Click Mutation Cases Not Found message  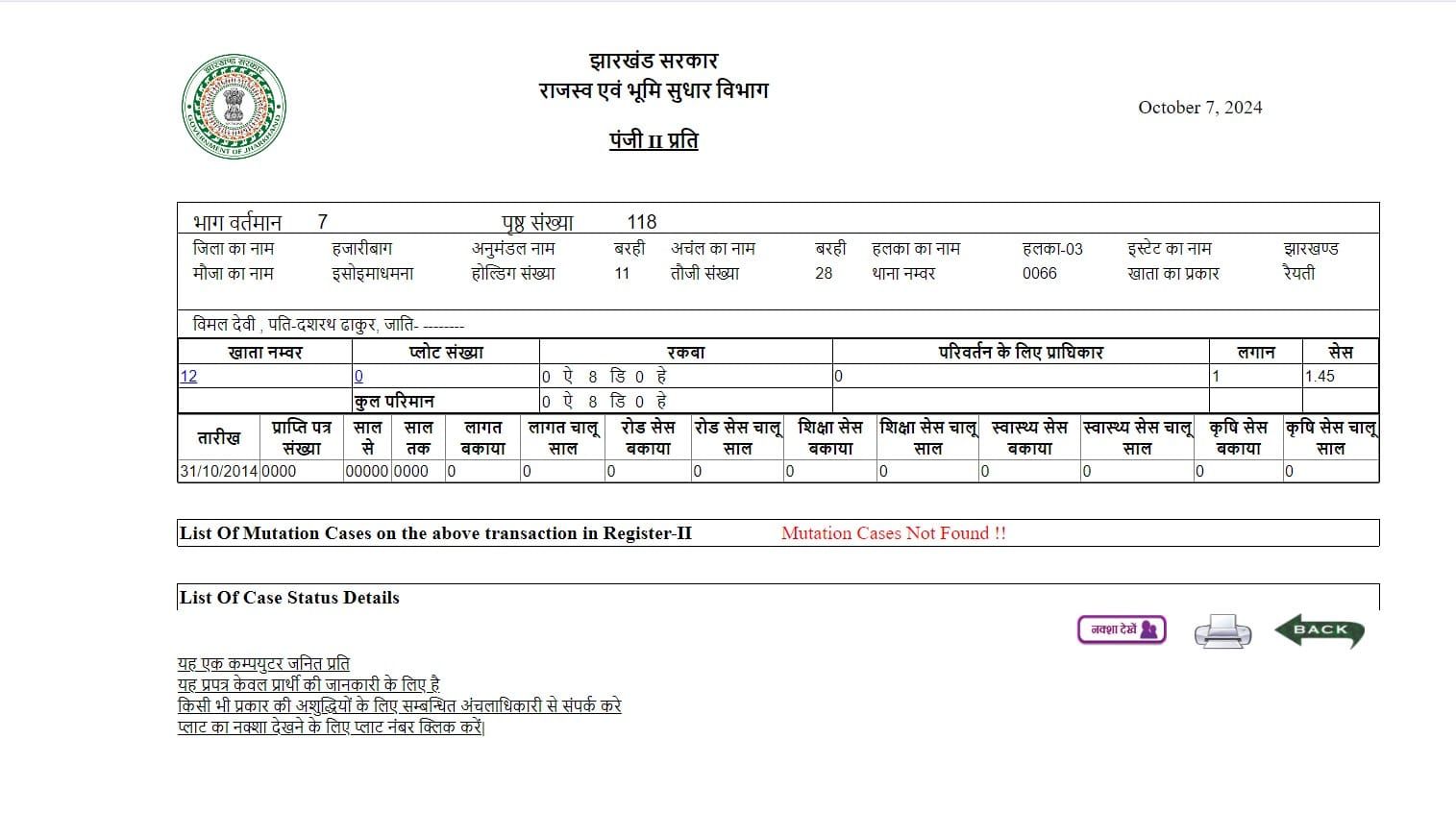tap(894, 533)
